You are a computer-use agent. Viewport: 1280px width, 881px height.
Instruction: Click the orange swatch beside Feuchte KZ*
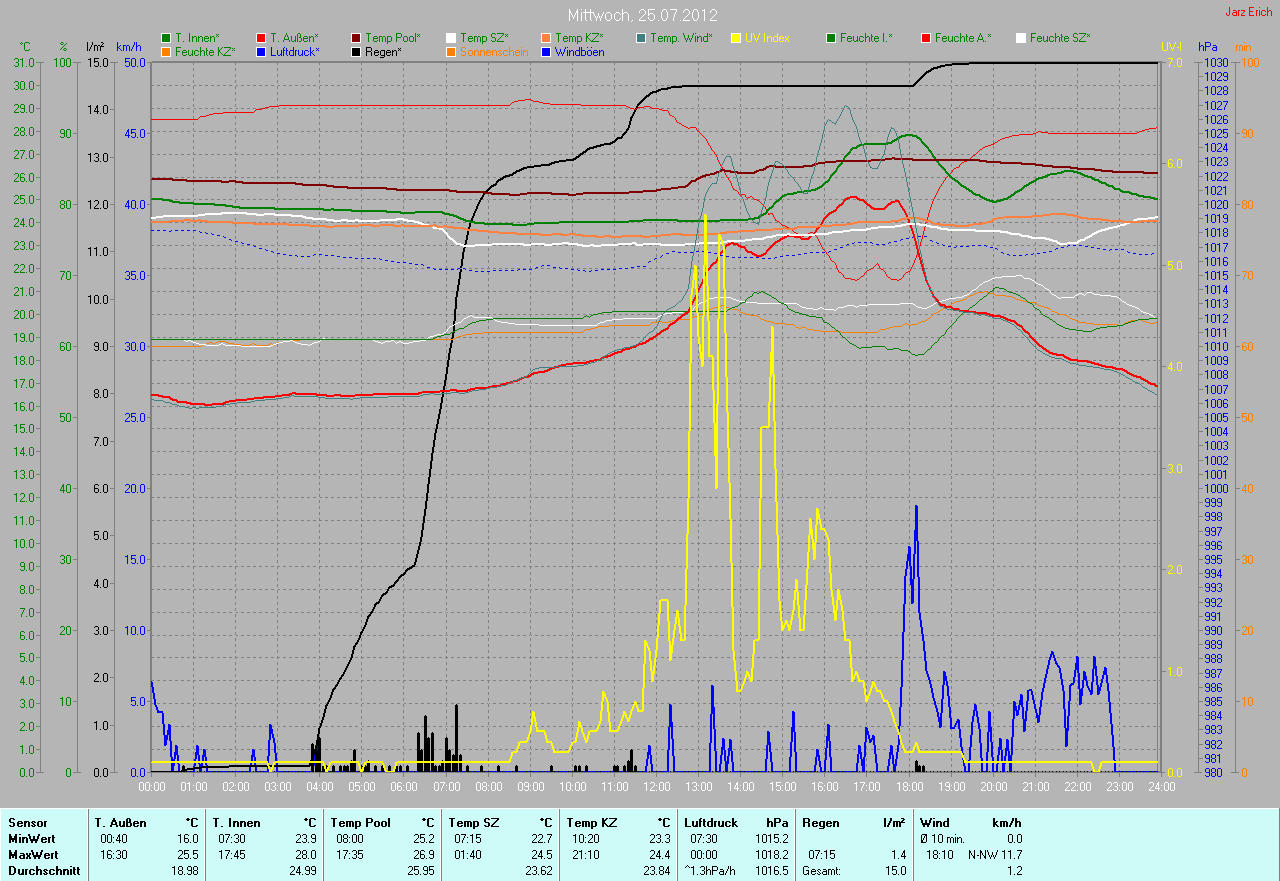166,51
